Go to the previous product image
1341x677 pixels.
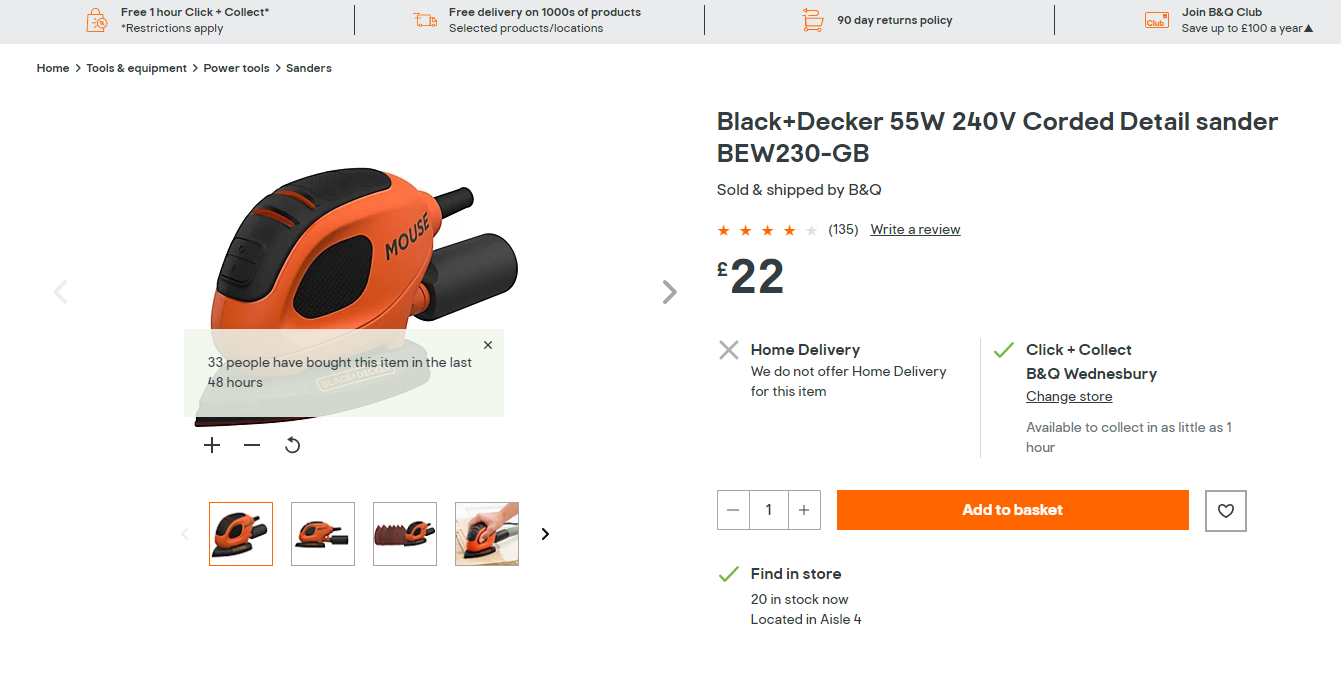tap(60, 292)
